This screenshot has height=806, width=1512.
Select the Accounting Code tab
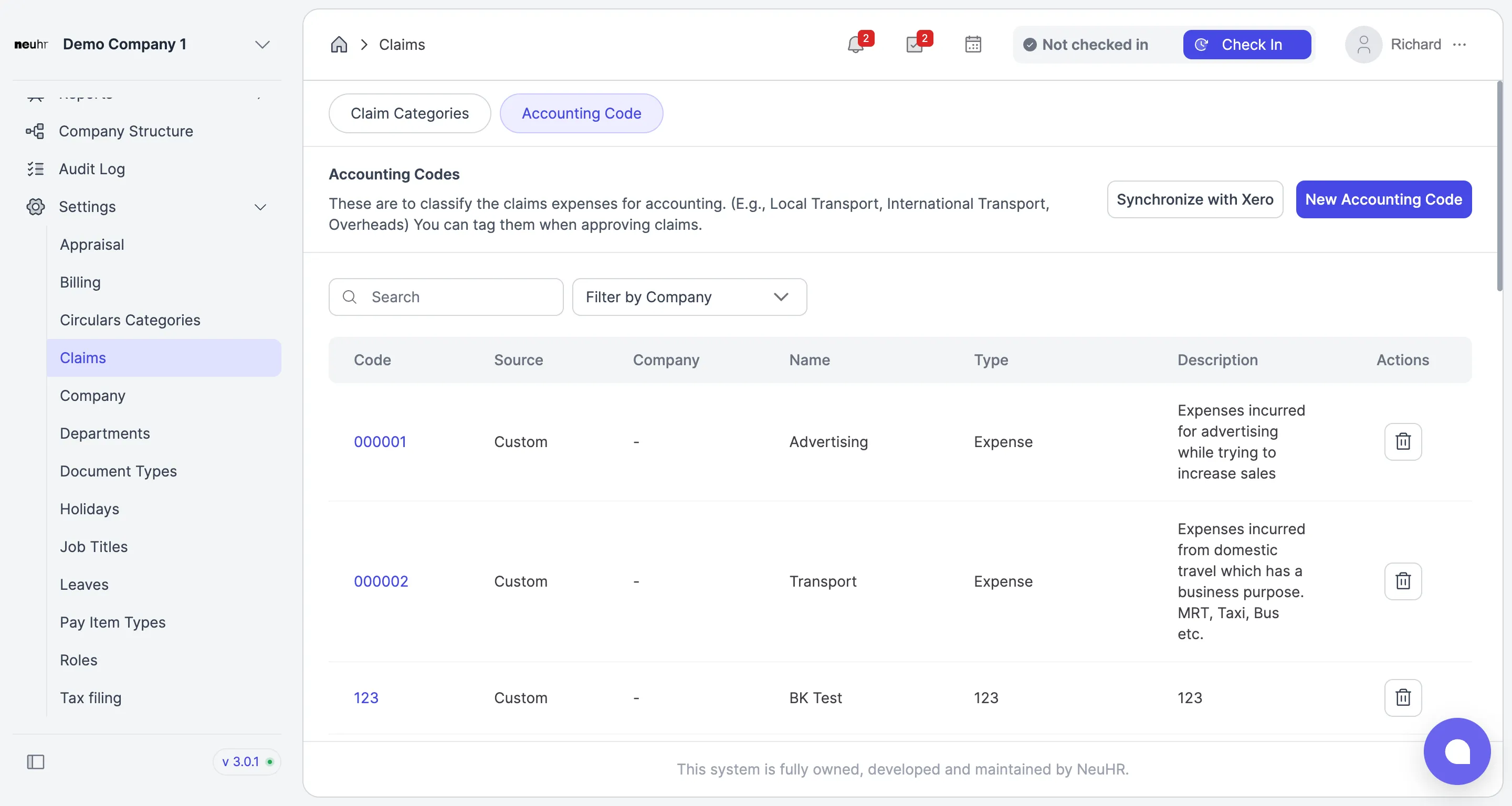[x=581, y=113]
